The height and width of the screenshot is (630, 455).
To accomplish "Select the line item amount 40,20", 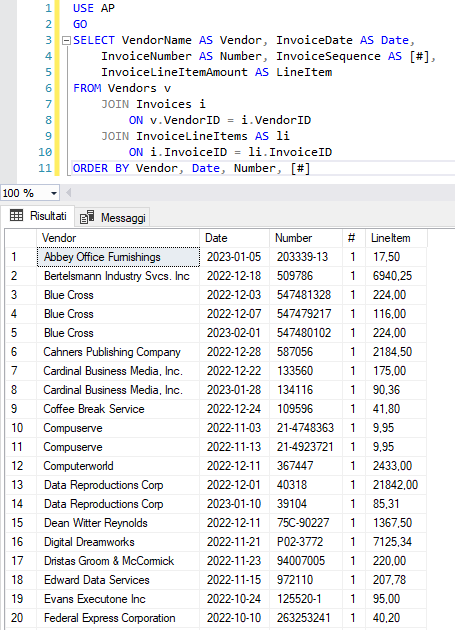I will point(396,618).
